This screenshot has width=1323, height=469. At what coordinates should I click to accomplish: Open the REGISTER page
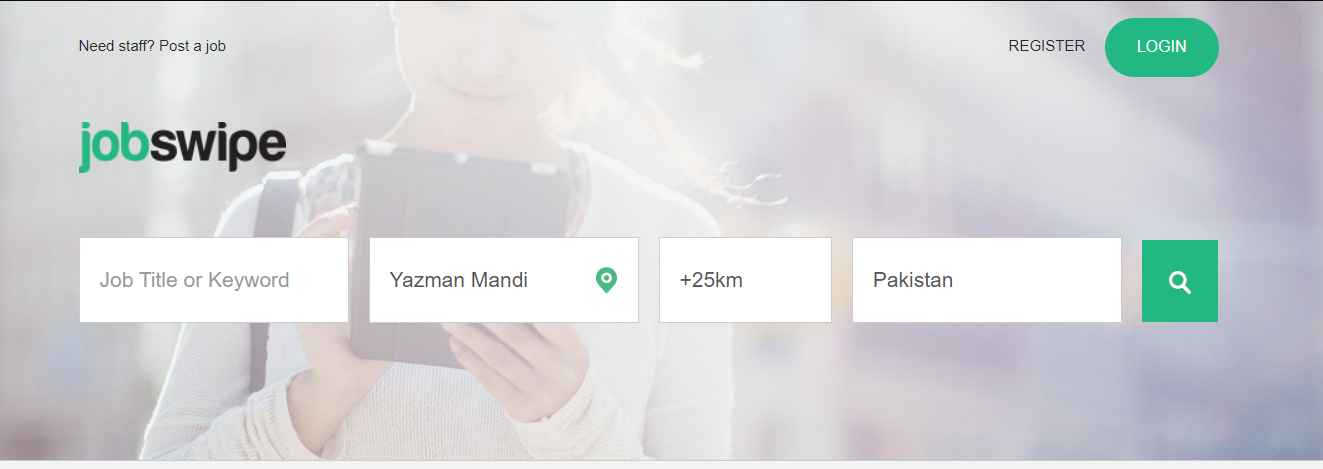click(x=1046, y=46)
